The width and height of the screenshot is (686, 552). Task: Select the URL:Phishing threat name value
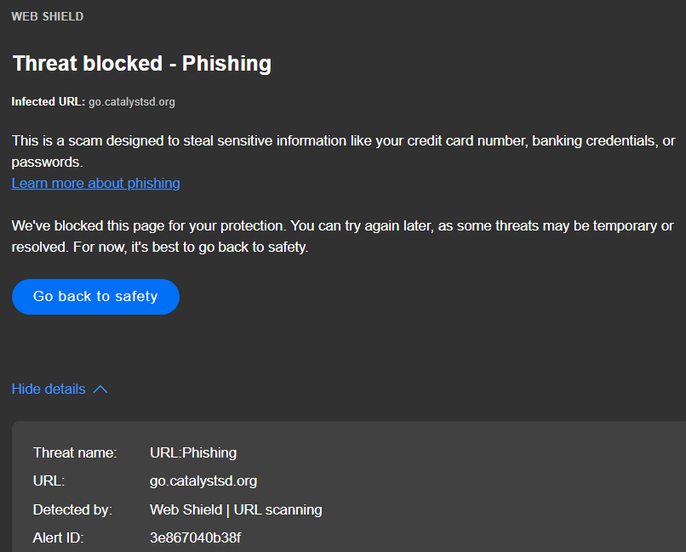[193, 453]
